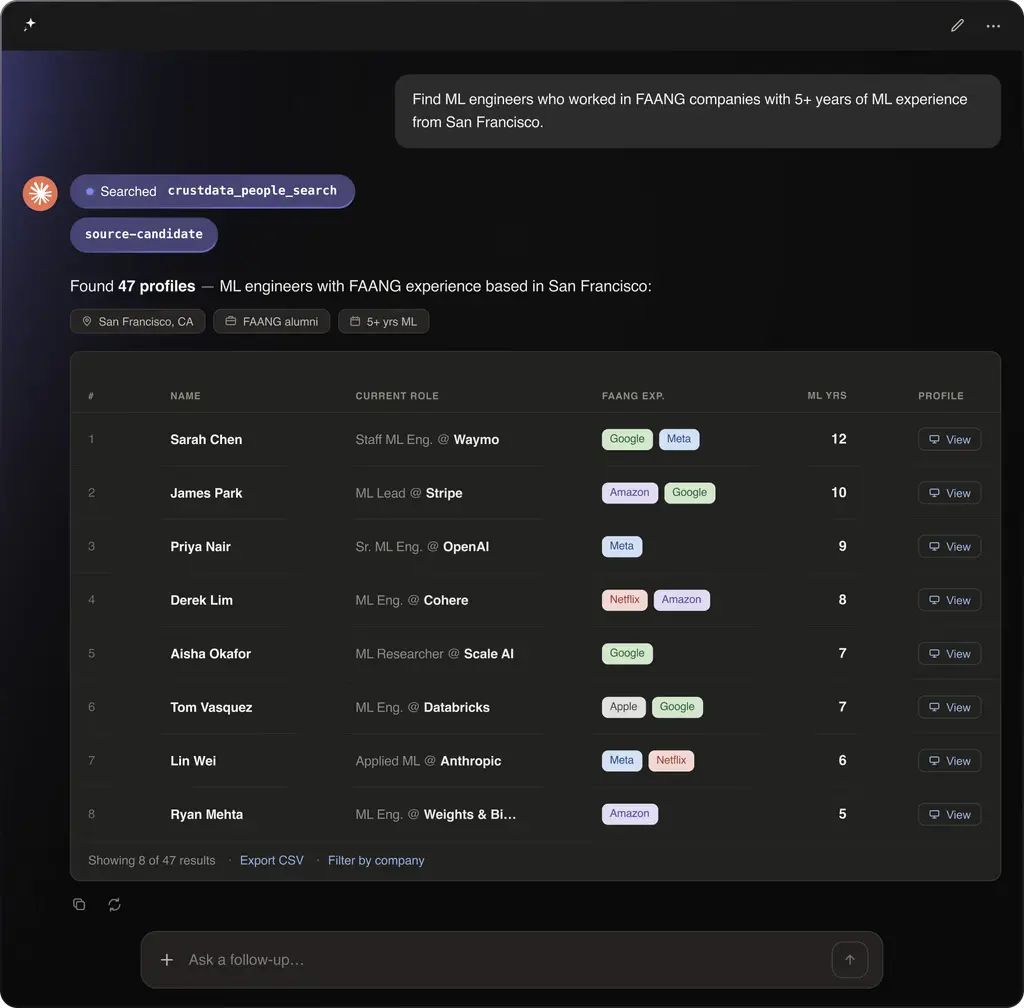Click the user prompt message bubble
Screen dimensions: 1024x1008
pos(697,111)
